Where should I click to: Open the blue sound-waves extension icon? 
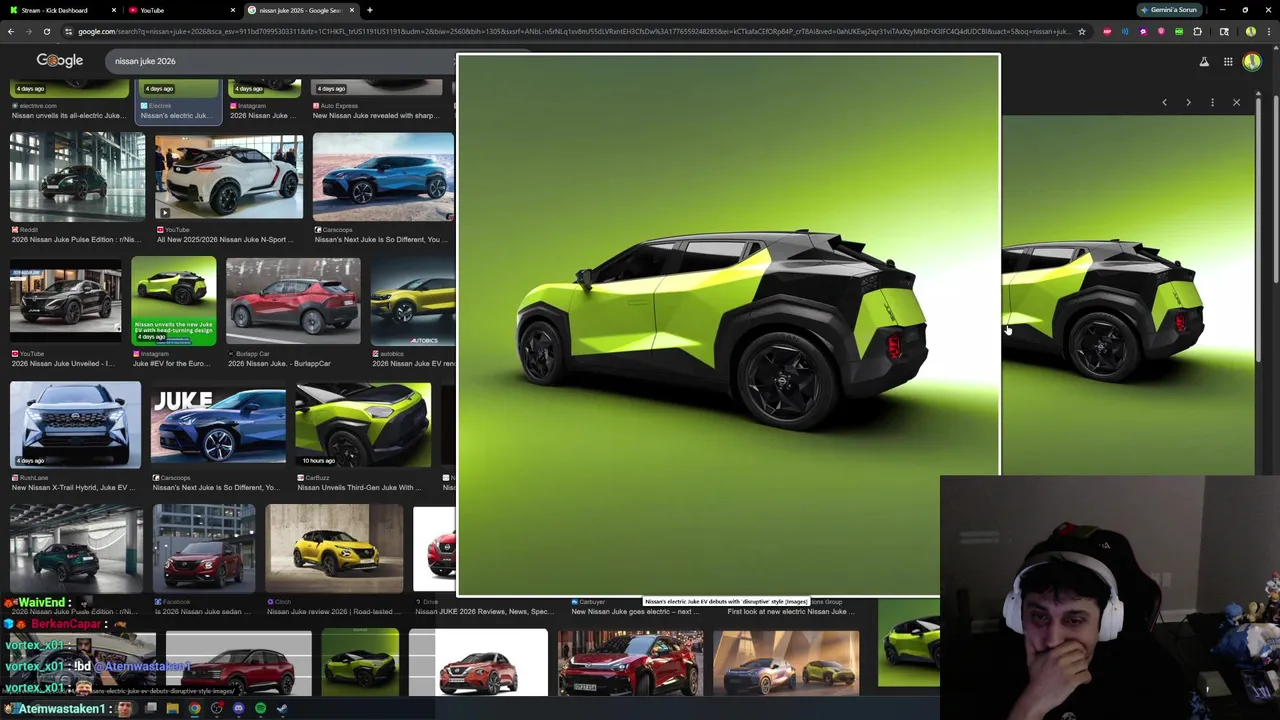click(x=1125, y=31)
